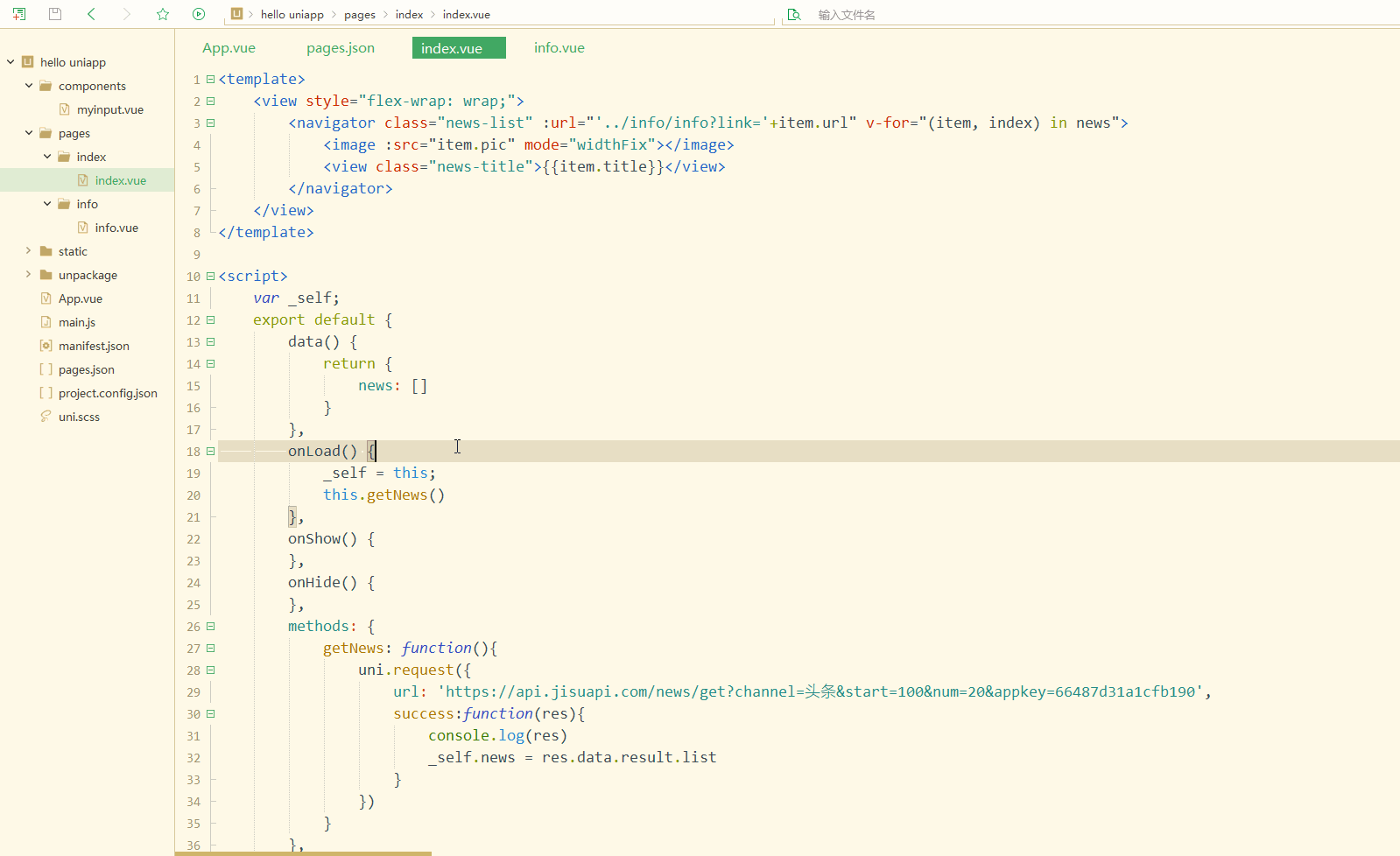Click the main.js file icon
Screen dimensions: 1400x856
point(46,322)
